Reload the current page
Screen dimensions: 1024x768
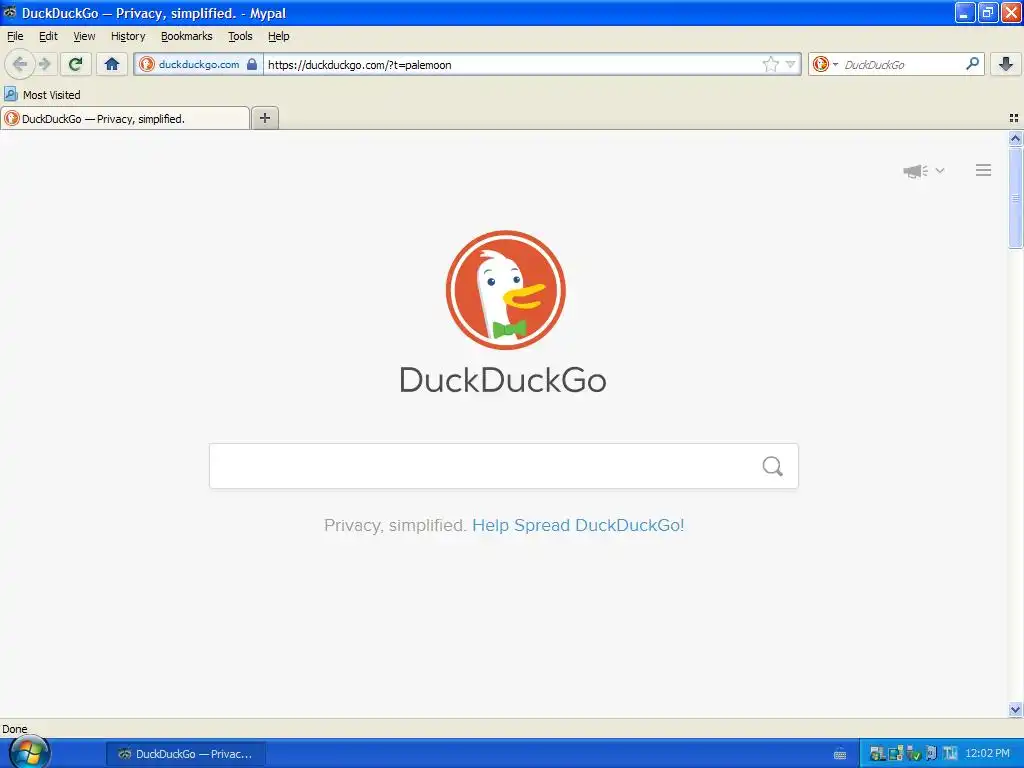click(x=76, y=64)
